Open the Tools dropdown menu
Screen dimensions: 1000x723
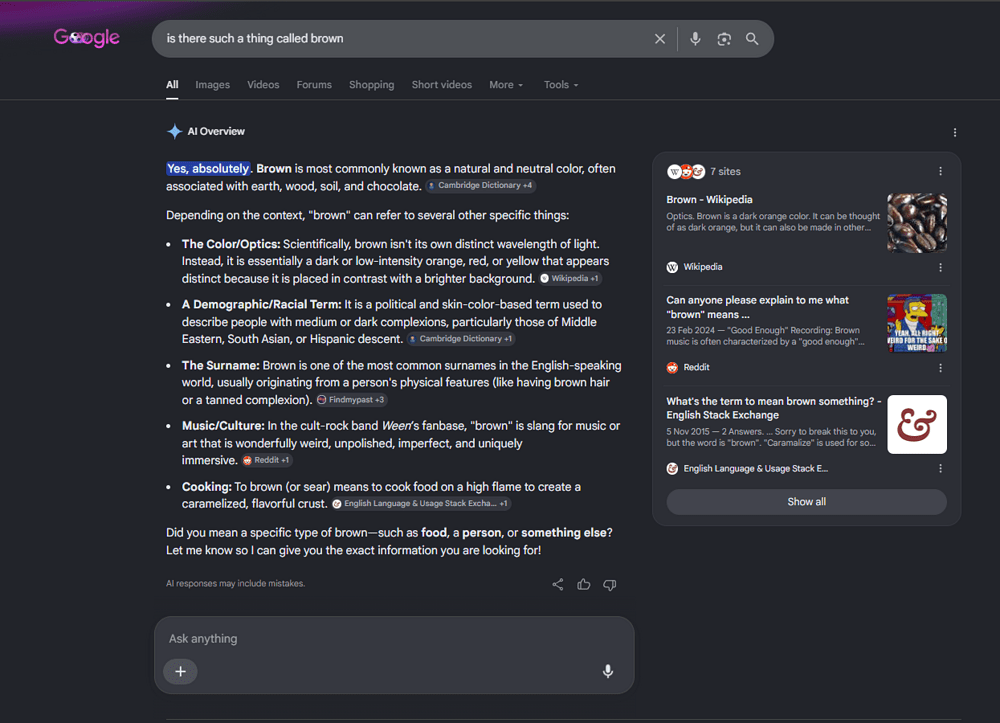(561, 85)
